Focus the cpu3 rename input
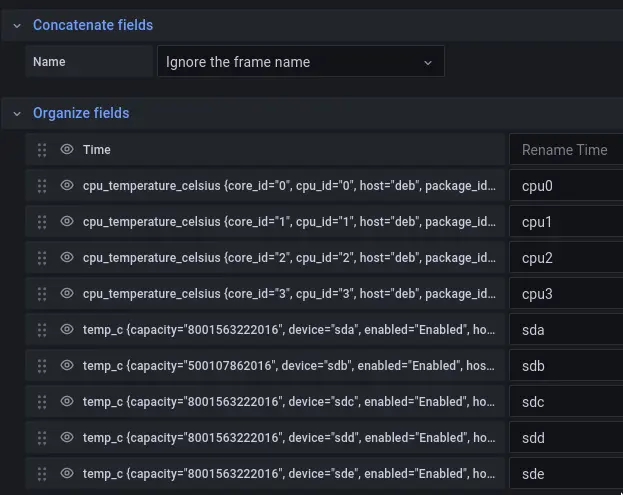 [x=566, y=294]
